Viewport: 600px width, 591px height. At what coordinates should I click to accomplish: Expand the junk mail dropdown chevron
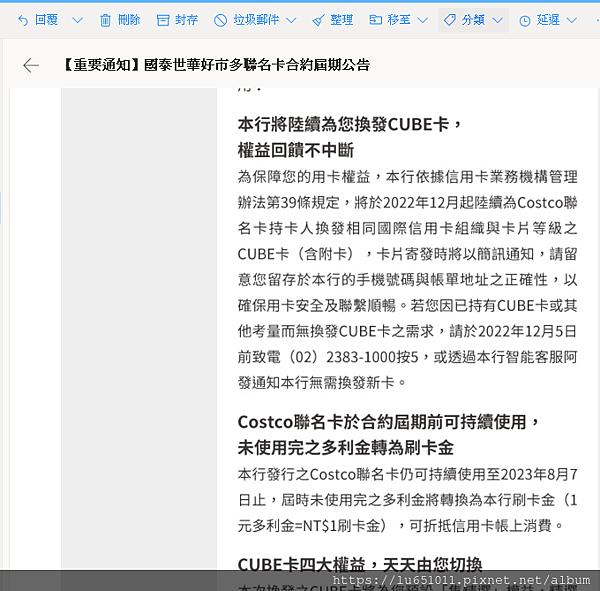coord(291,20)
